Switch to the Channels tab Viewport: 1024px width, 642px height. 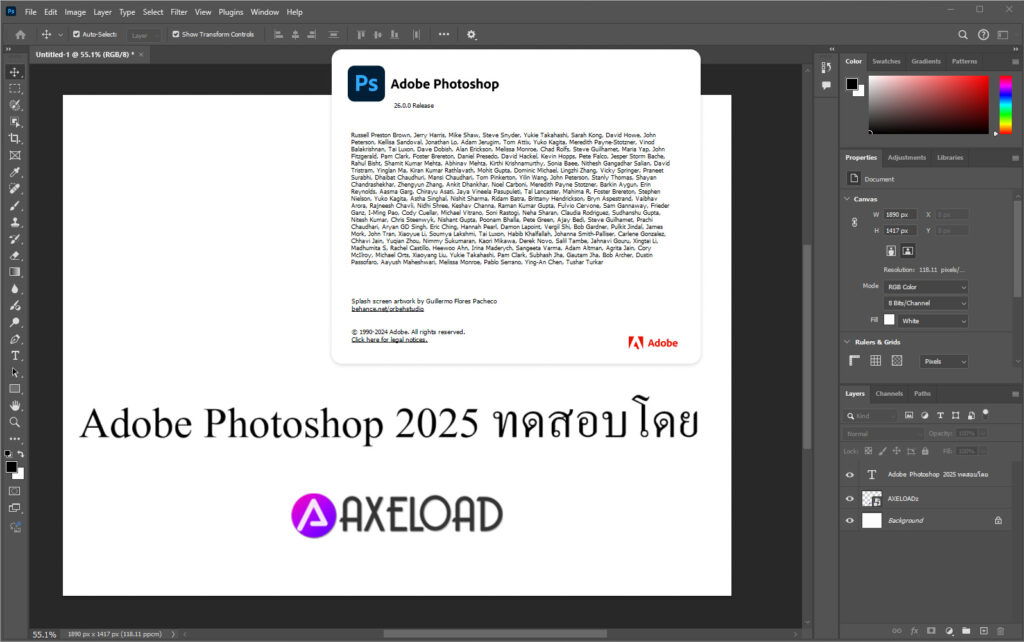(x=889, y=393)
